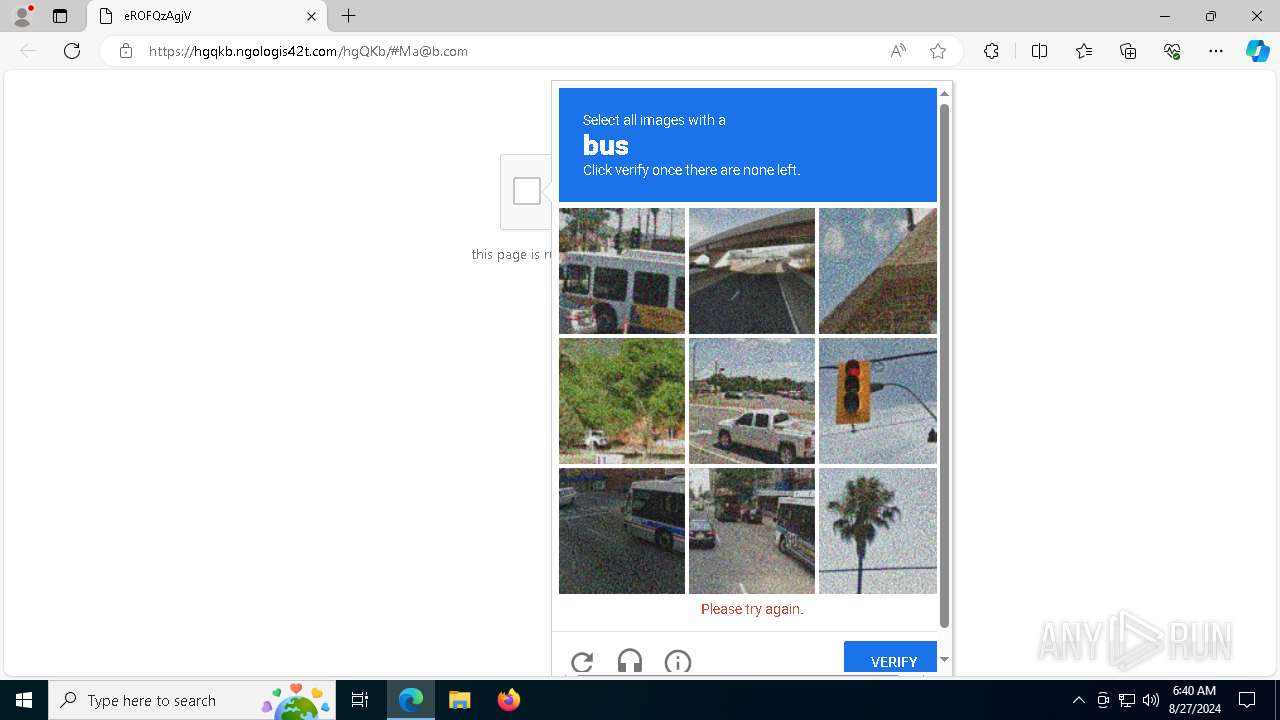Select the traffic light image tile
The width and height of the screenshot is (1280, 720).
(x=878, y=401)
